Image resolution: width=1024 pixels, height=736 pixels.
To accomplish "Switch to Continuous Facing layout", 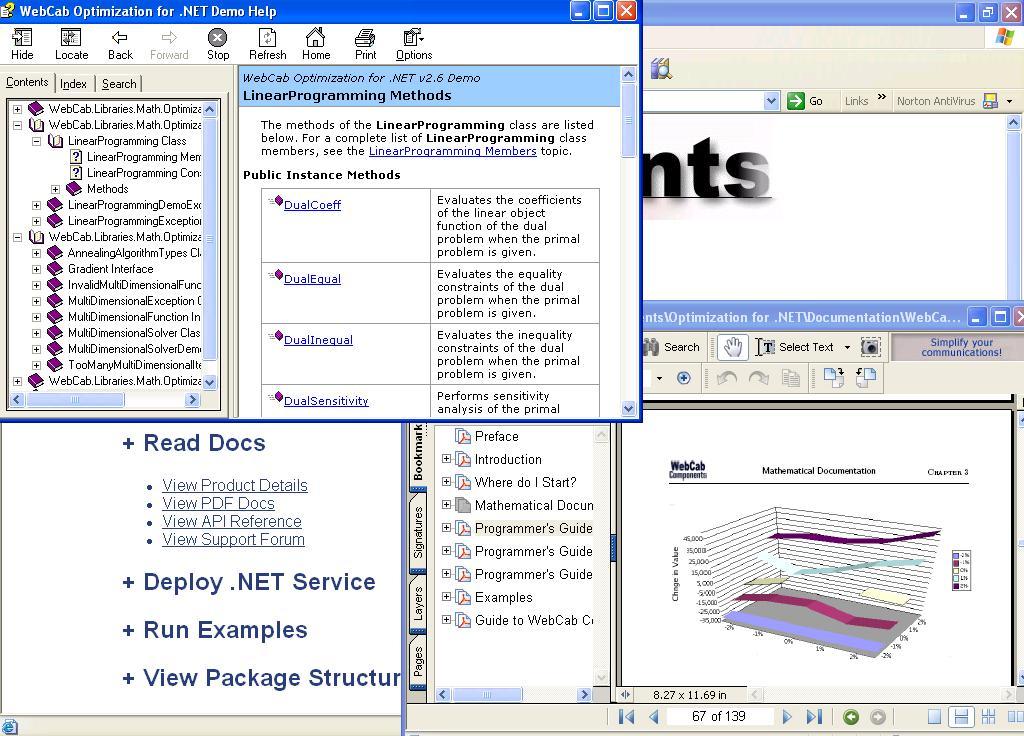I will point(988,716).
